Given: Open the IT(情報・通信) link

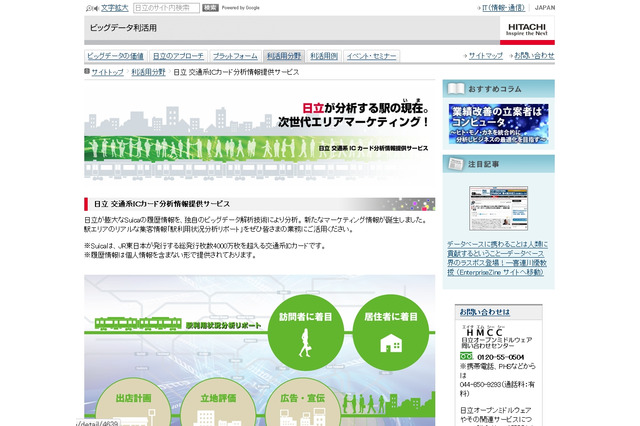Looking at the screenshot, I should [x=503, y=8].
